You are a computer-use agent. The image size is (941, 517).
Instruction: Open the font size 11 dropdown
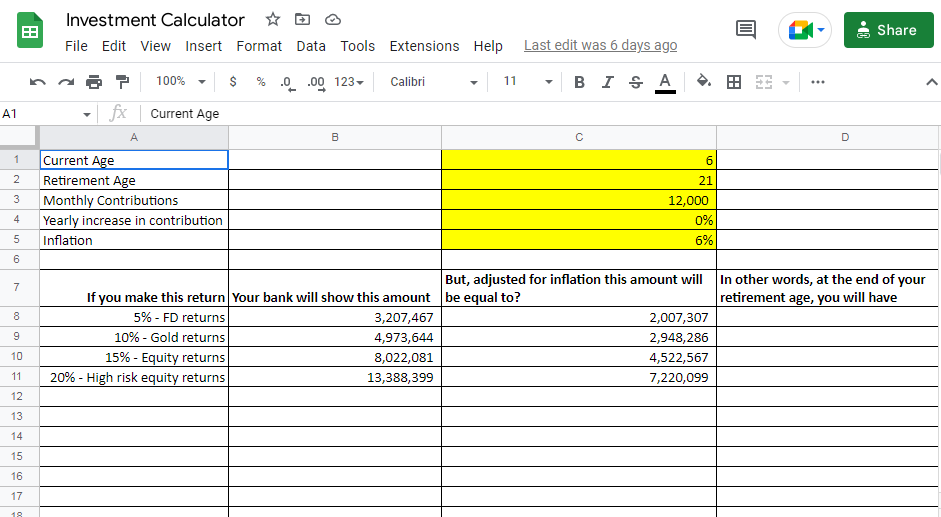[527, 82]
